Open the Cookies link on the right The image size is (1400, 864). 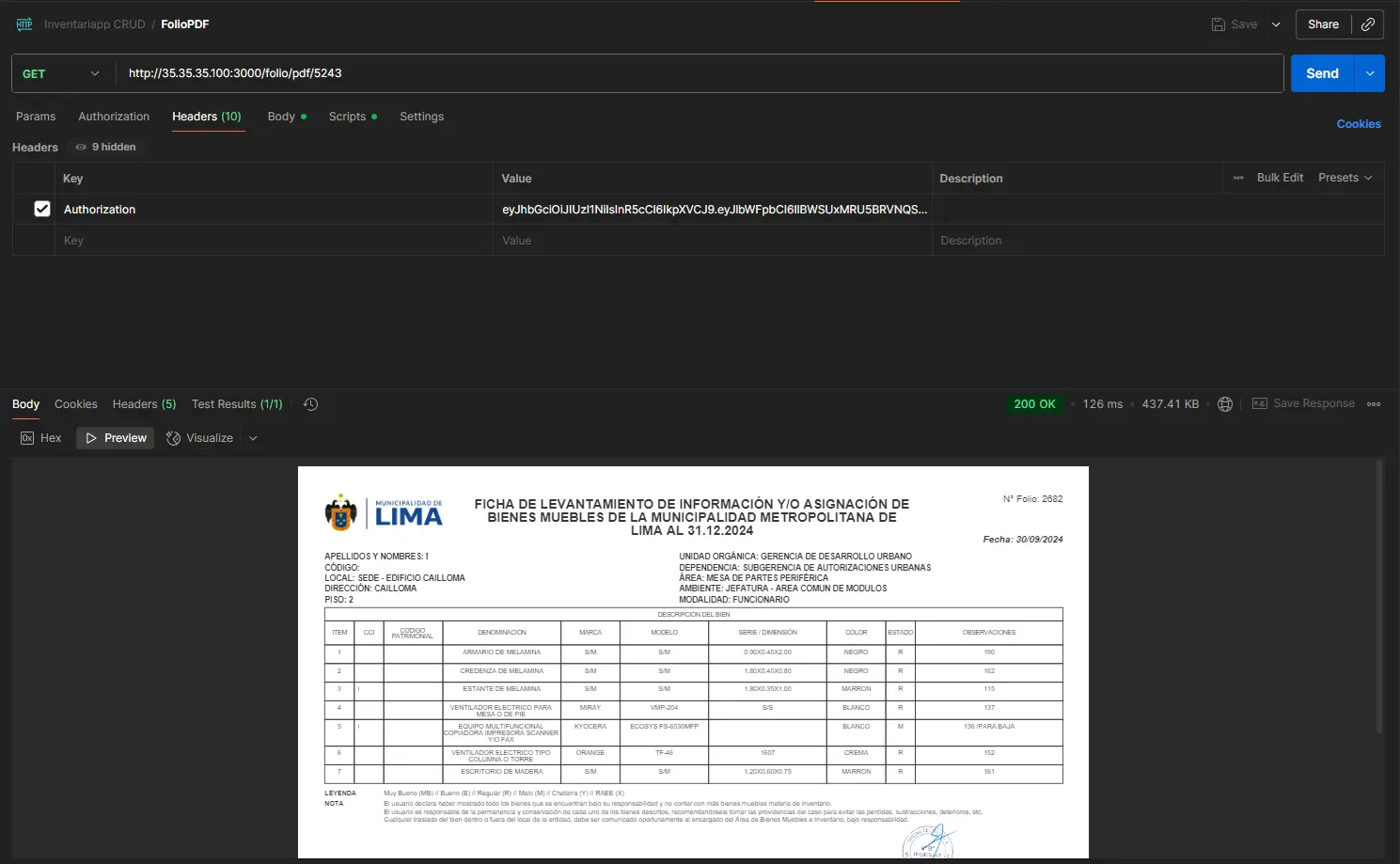1358,124
